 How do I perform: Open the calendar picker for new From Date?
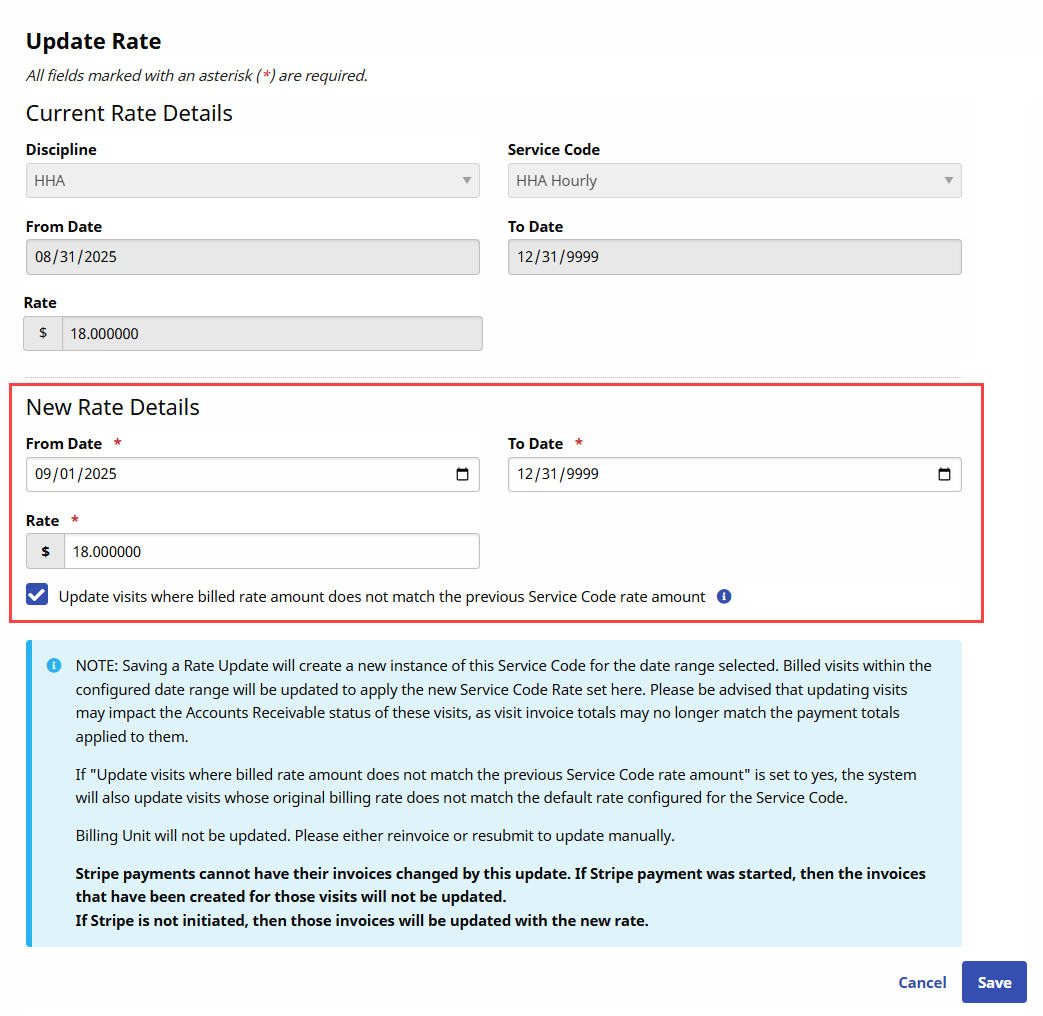click(463, 475)
